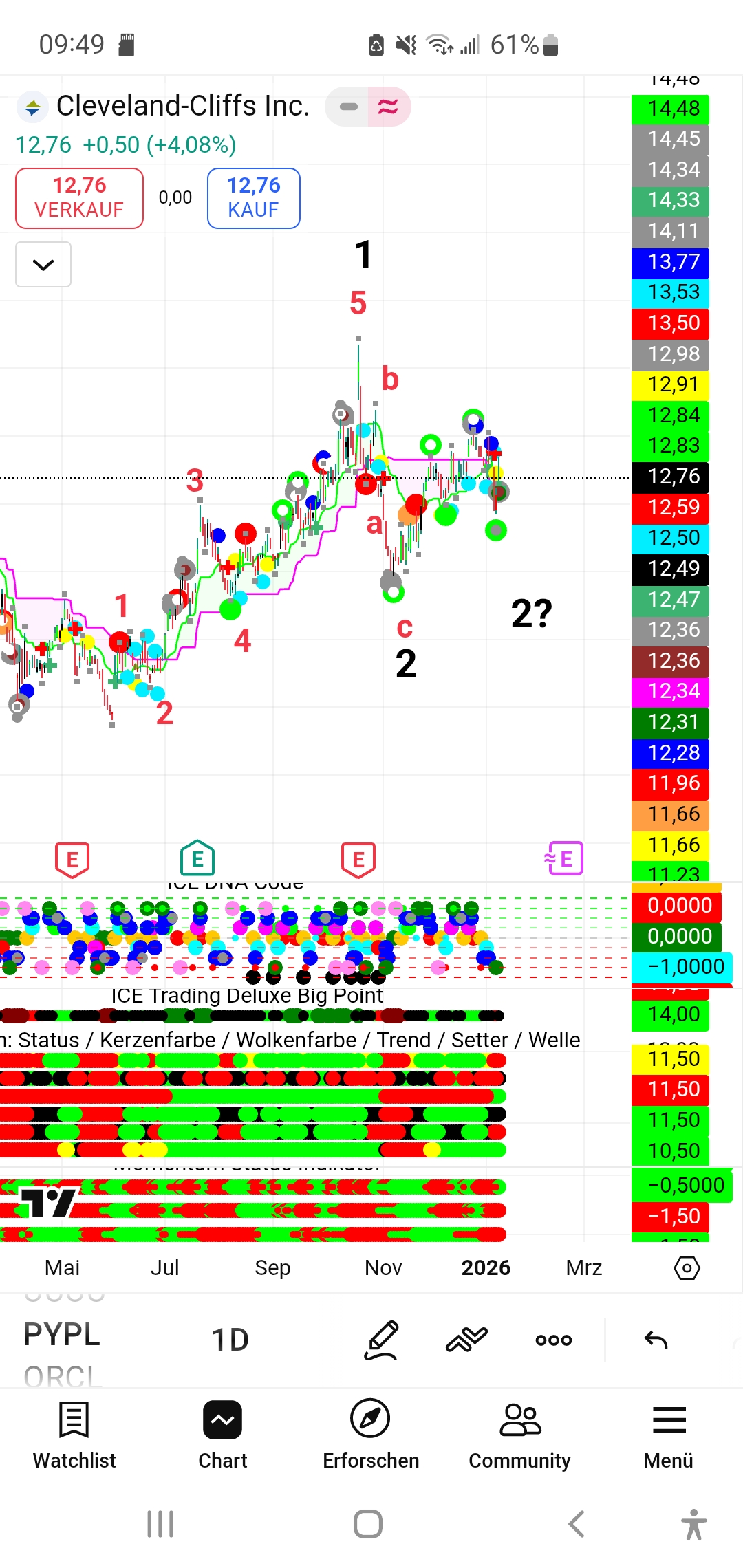
Task: Toggle the pink approximate sign button
Action: pyautogui.click(x=389, y=107)
